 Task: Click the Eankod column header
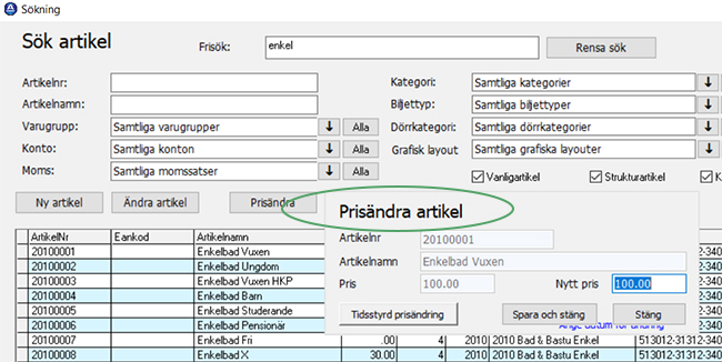[152, 237]
